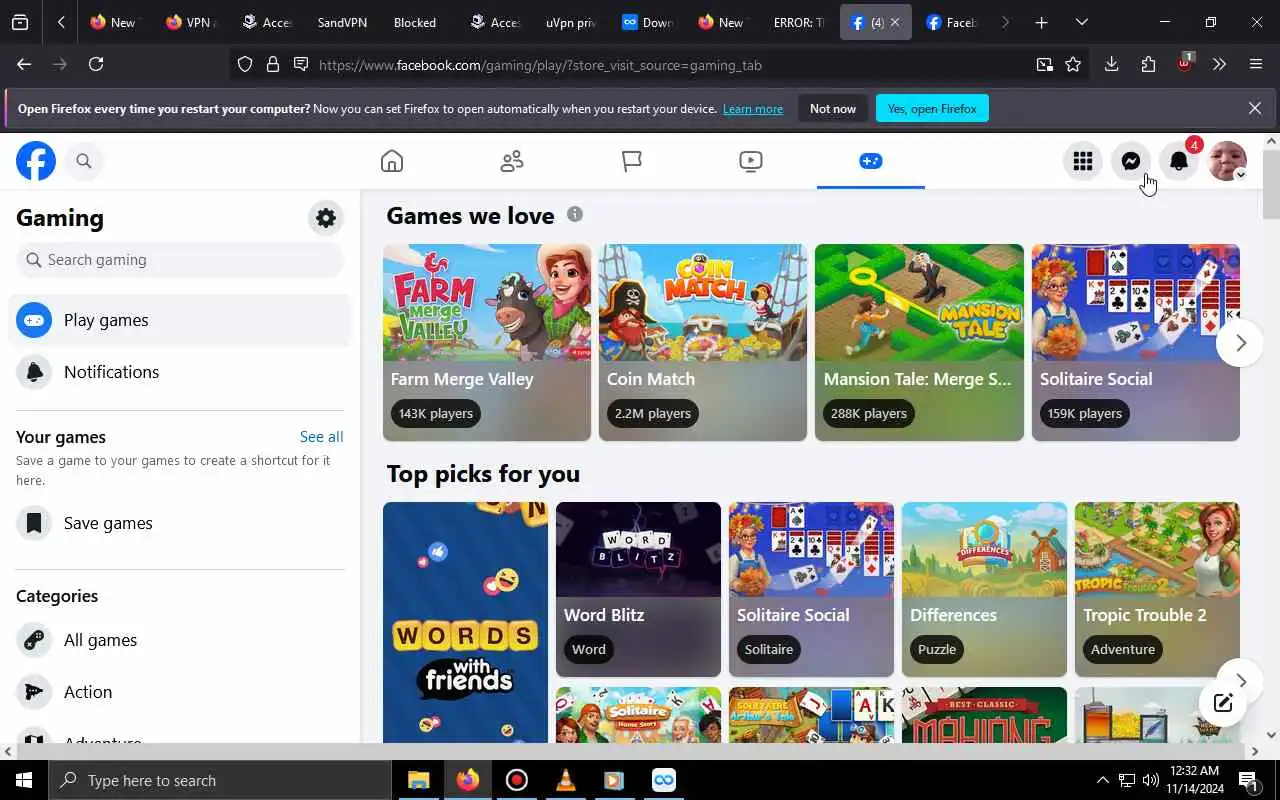Click the ublock extension toolbar icon

coord(1184,63)
